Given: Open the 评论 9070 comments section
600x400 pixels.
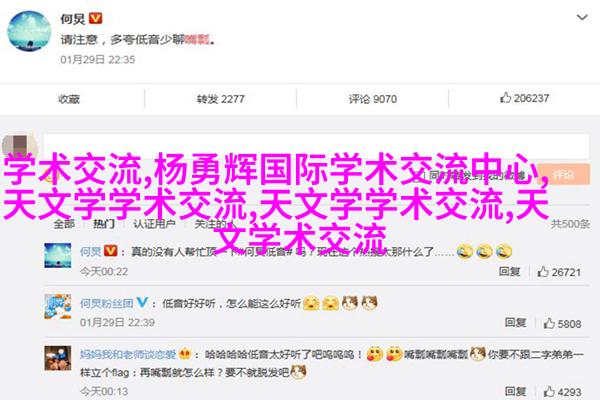Looking at the screenshot, I should click(373, 99).
